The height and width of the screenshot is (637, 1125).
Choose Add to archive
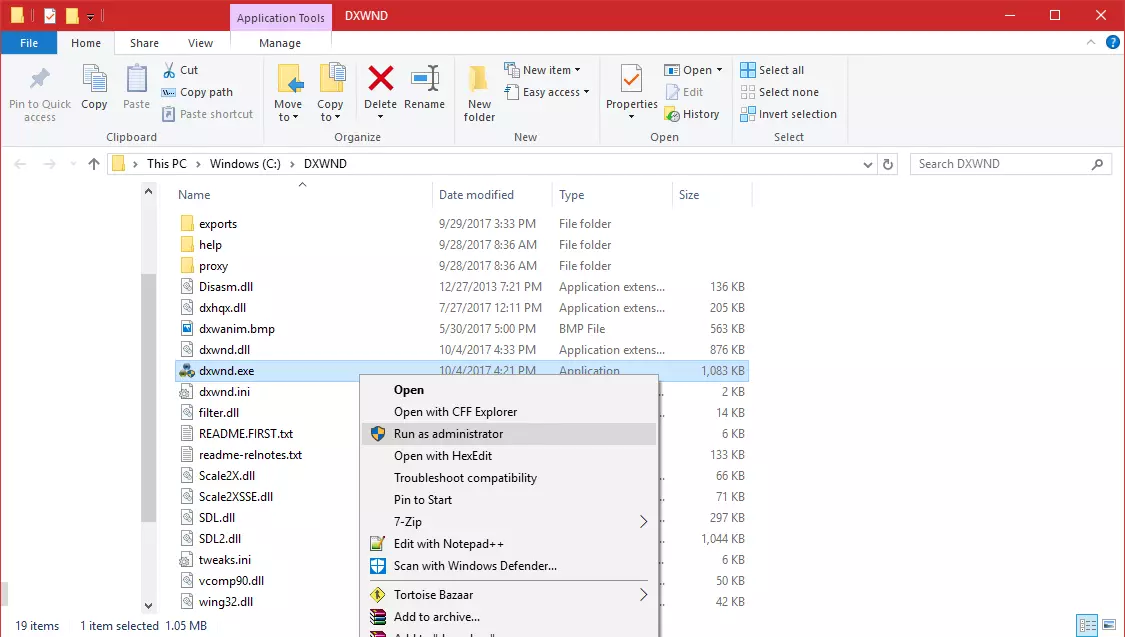click(509, 617)
